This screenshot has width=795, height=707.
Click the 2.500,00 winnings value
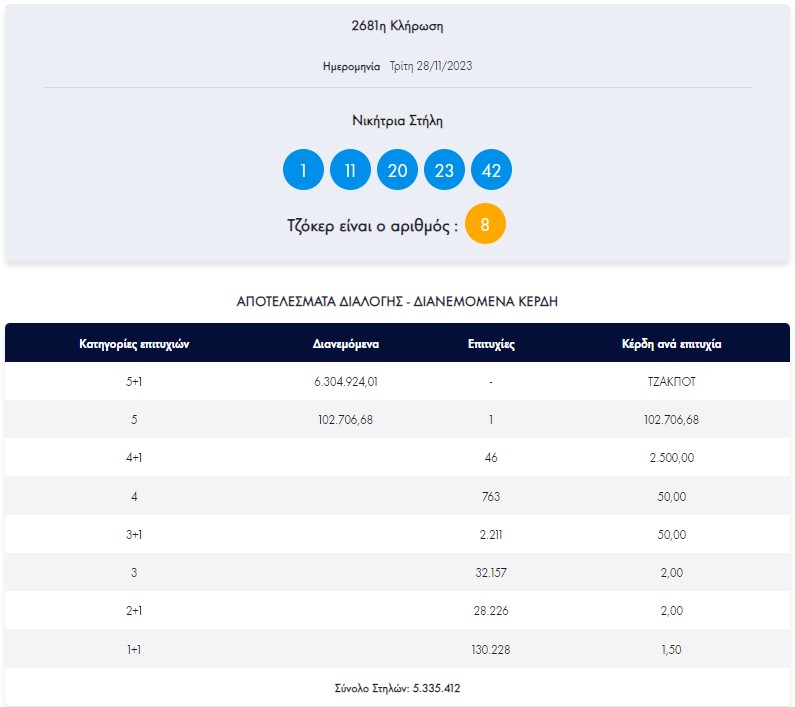[x=672, y=458]
